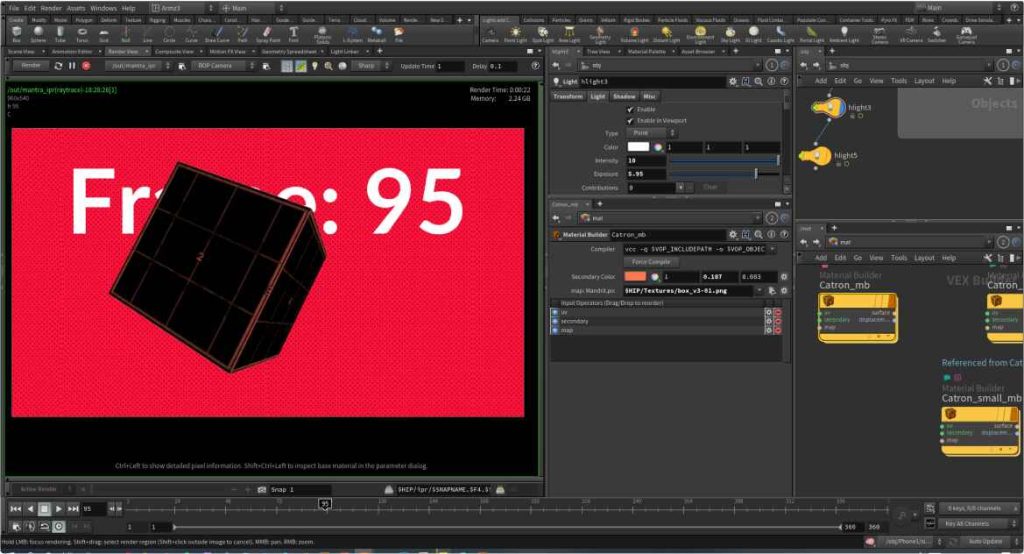
Task: Open the render view help icon
Action: click(x=536, y=65)
